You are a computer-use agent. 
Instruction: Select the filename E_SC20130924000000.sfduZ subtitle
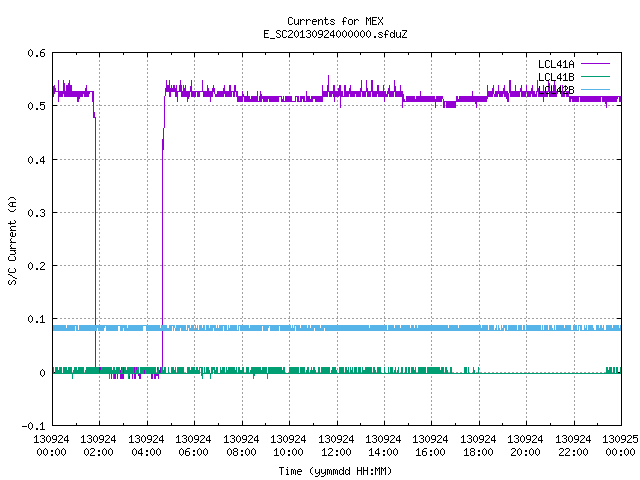click(x=335, y=34)
